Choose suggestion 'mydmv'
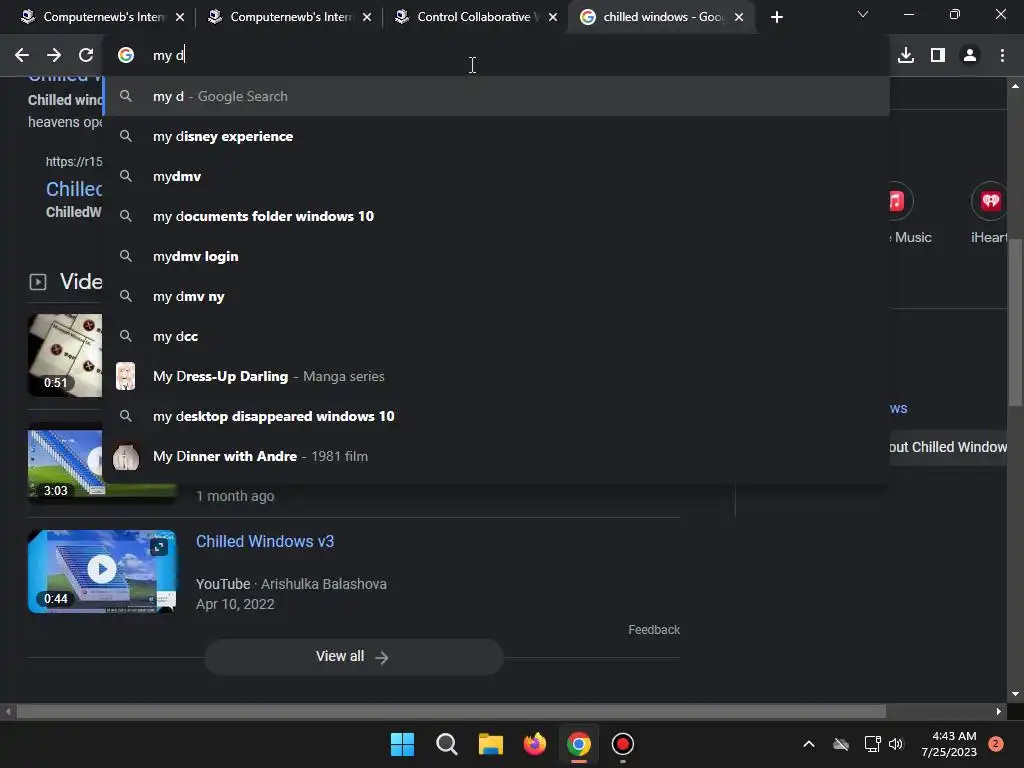The image size is (1024, 768). point(496,176)
